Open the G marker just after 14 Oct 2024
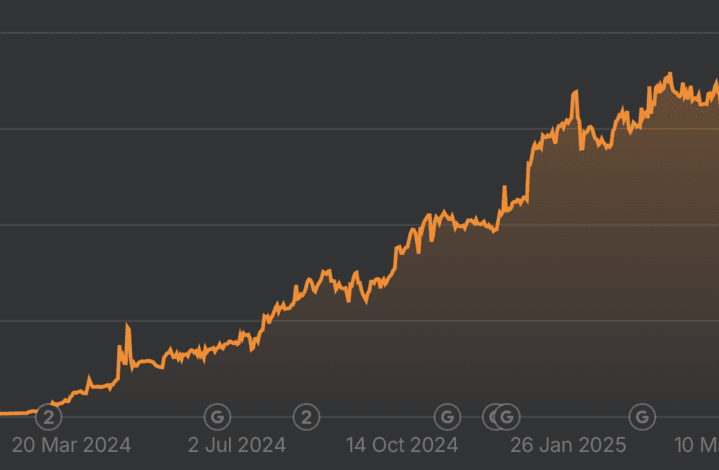This screenshot has height=470, width=719. 447,417
